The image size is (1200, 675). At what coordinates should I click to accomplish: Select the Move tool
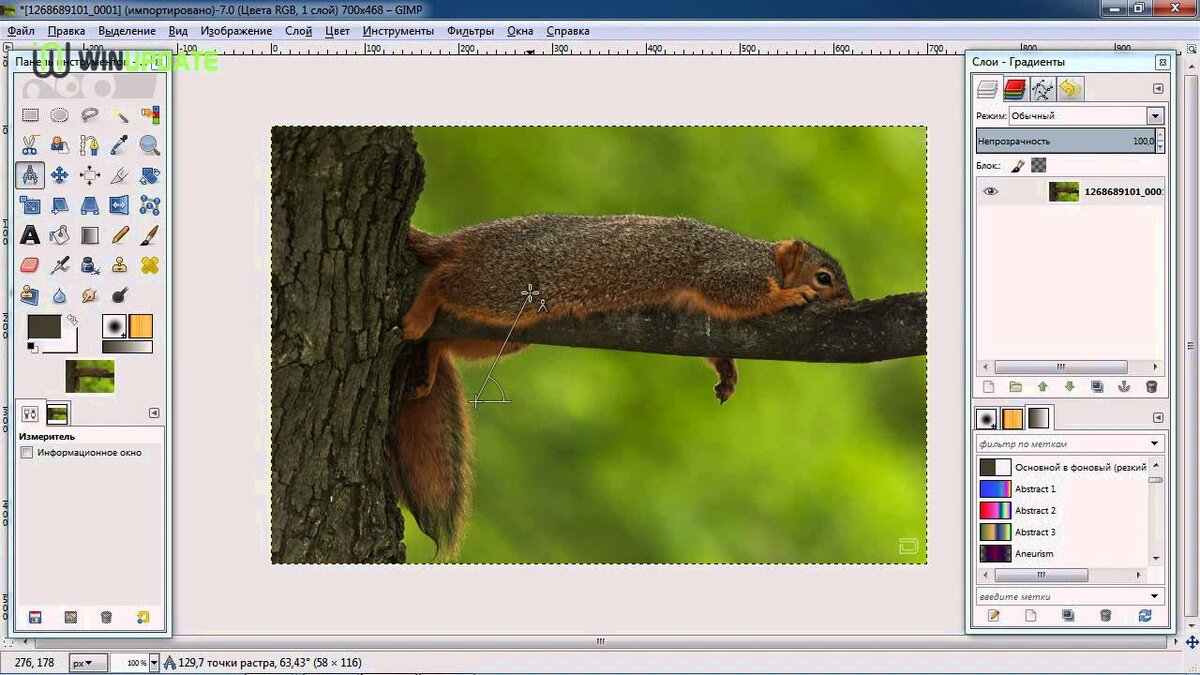click(60, 176)
